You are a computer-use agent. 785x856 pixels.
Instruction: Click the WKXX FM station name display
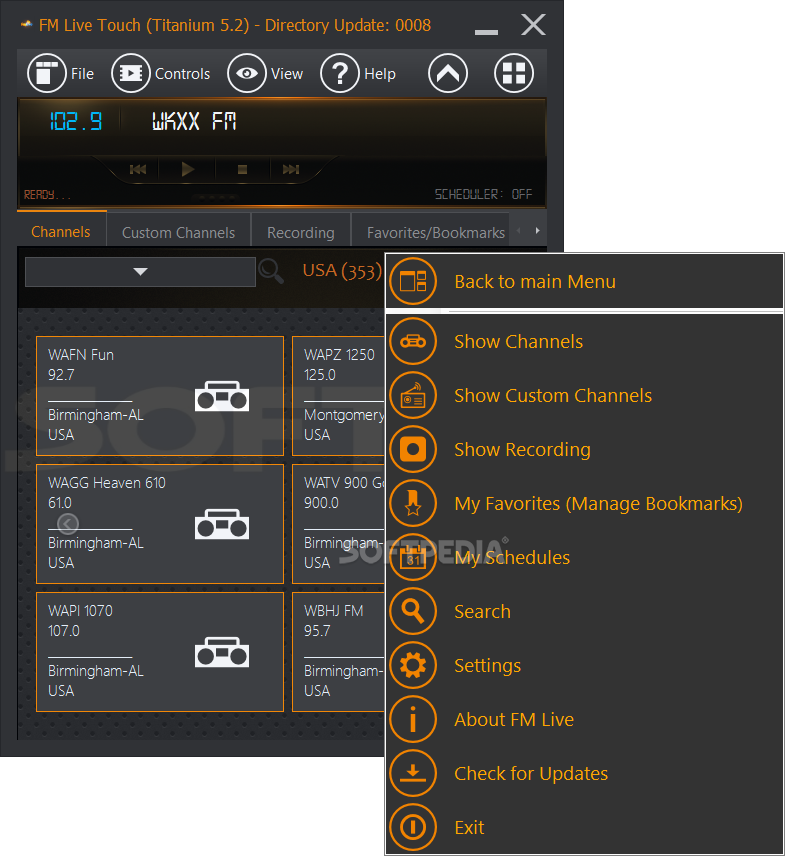click(194, 121)
